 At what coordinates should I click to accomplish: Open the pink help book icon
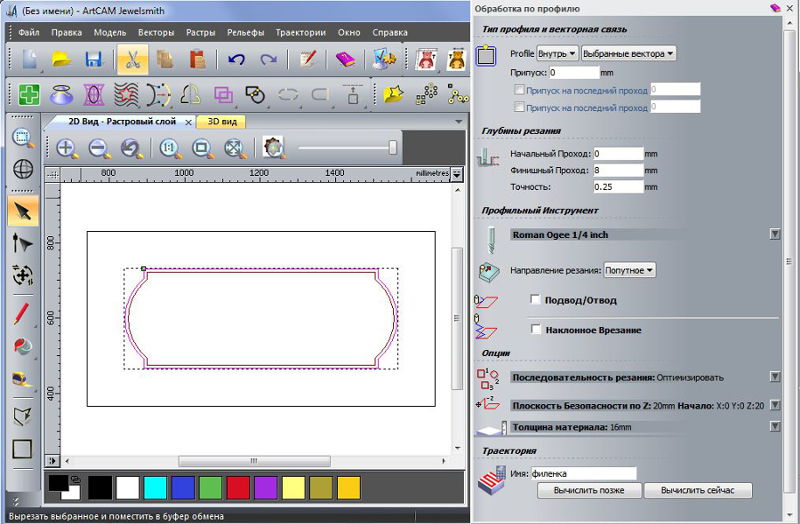(345, 60)
